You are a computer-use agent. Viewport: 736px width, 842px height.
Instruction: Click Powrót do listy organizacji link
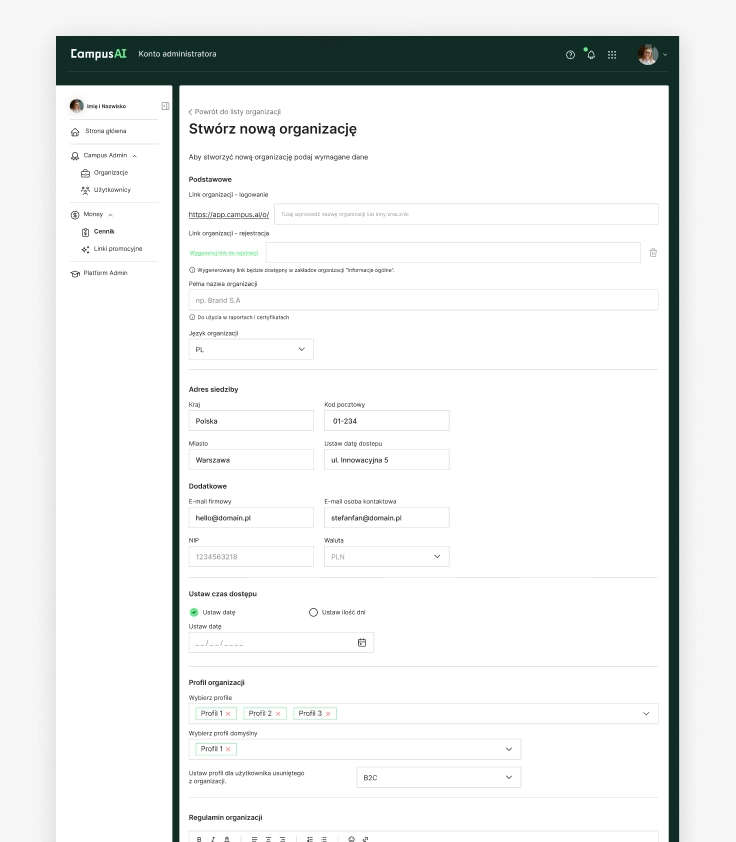tap(235, 112)
